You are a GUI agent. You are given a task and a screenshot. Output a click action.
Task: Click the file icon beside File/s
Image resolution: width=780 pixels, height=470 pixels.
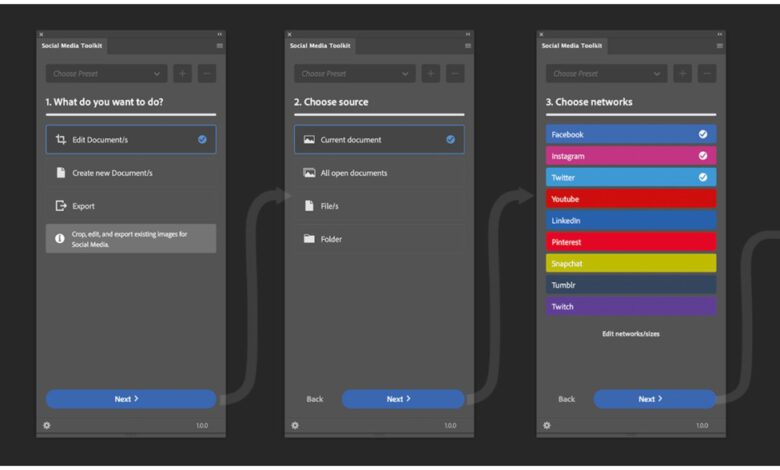pyautogui.click(x=309, y=205)
